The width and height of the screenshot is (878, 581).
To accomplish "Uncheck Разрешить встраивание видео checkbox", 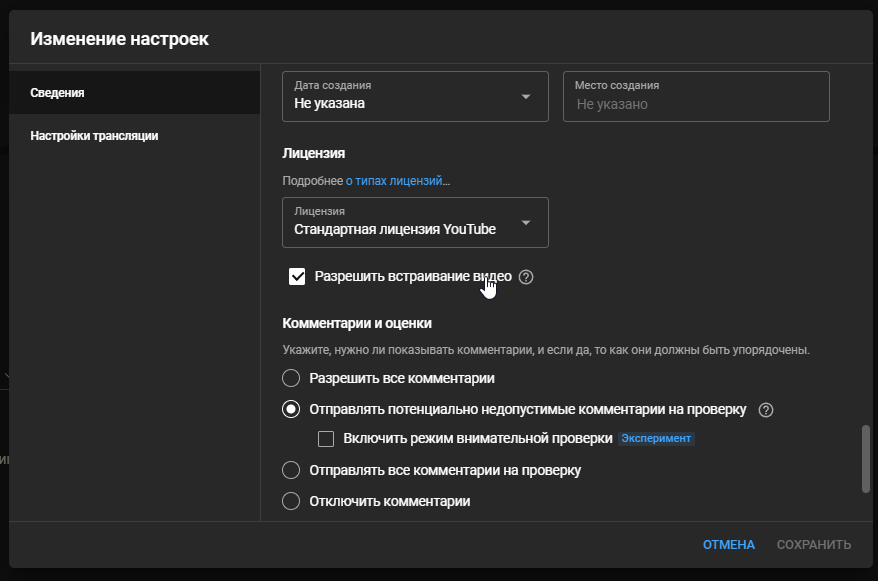I will click(297, 277).
